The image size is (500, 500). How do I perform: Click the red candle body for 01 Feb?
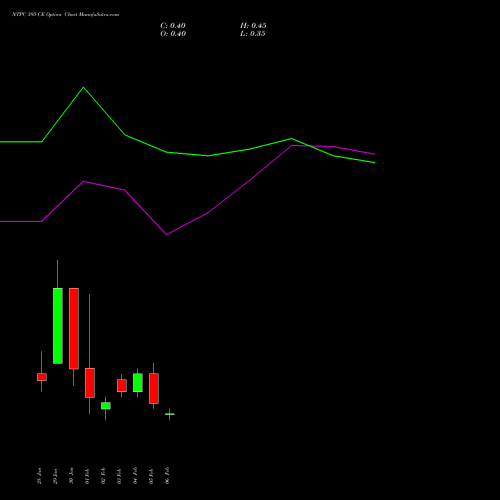click(90, 383)
